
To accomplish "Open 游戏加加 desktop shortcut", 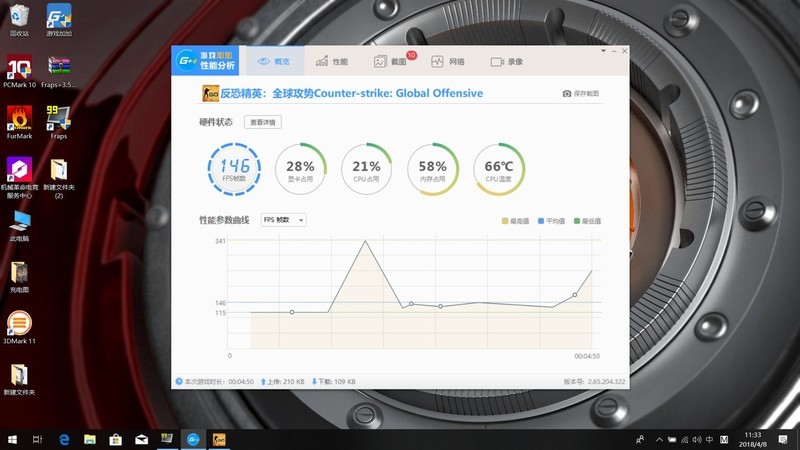I will tap(59, 20).
